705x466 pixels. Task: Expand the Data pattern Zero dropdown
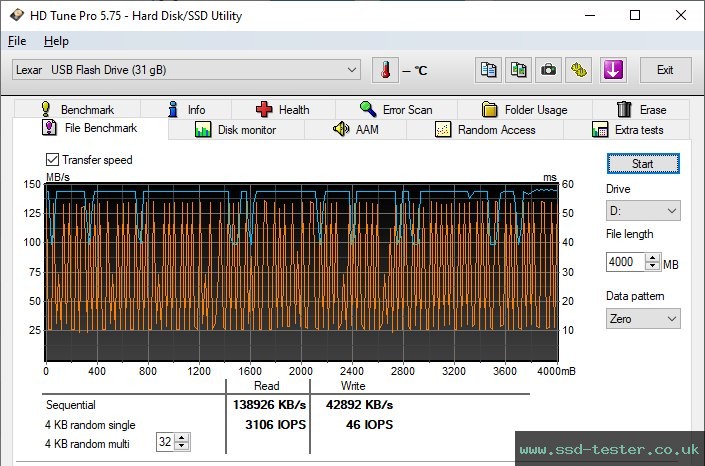click(x=643, y=319)
